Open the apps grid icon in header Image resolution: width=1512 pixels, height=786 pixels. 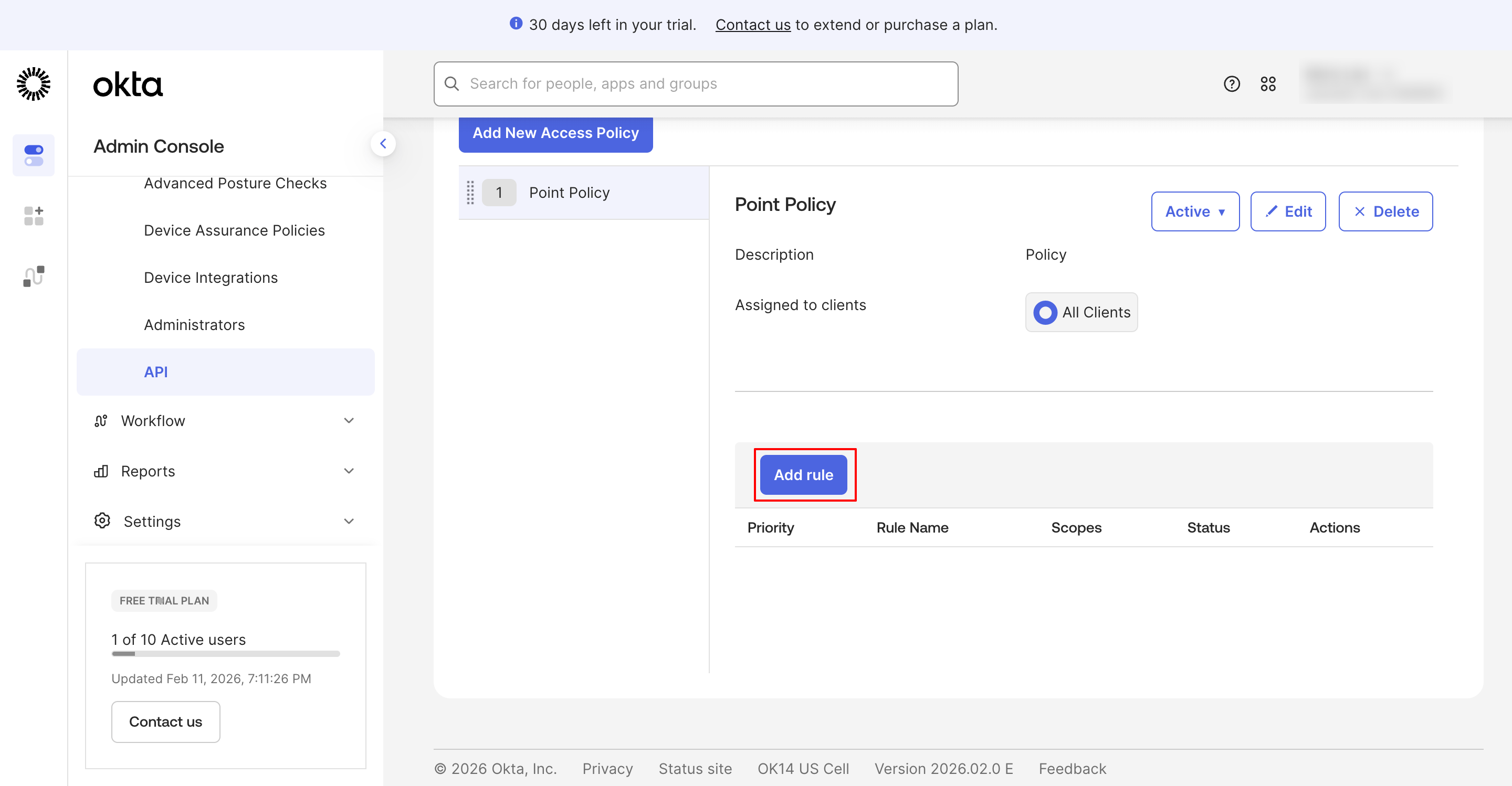1268,84
